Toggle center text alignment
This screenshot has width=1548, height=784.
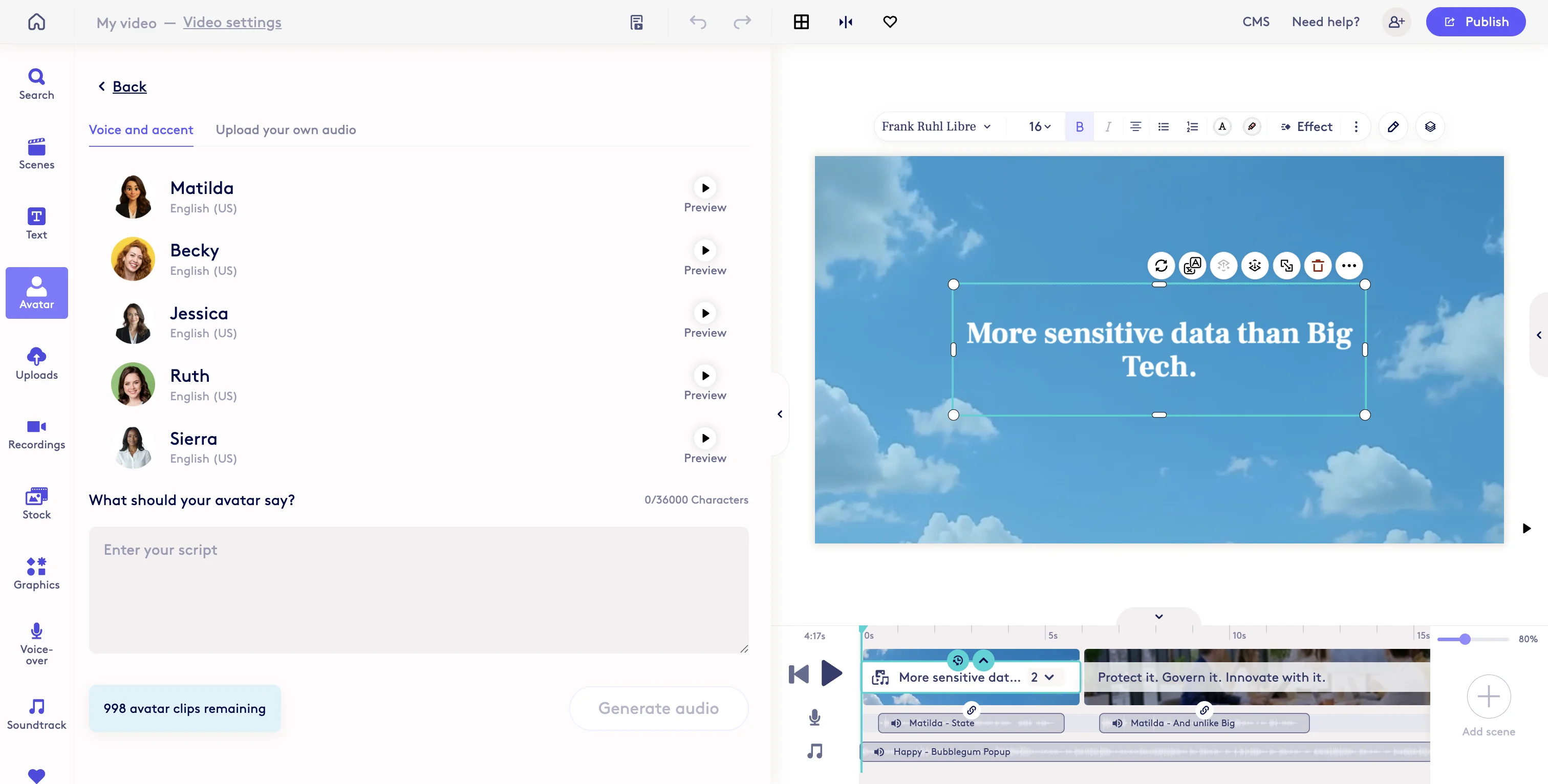(1135, 126)
